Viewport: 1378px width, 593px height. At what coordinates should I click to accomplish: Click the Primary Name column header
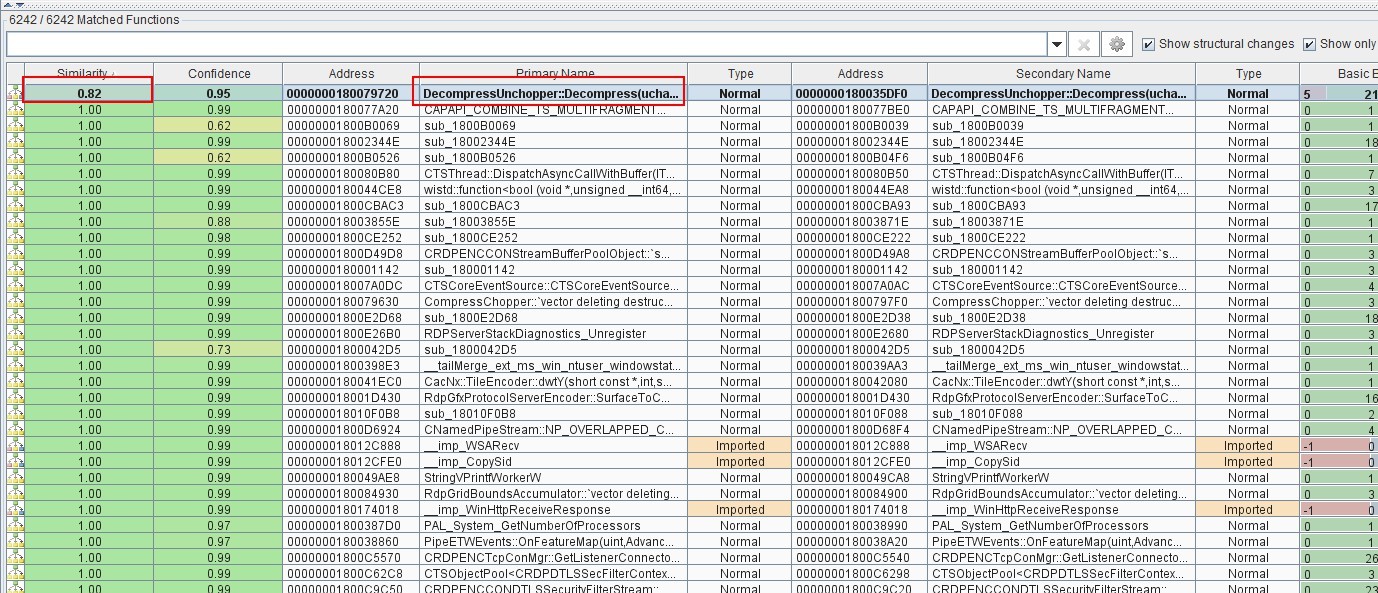pyautogui.click(x=554, y=74)
